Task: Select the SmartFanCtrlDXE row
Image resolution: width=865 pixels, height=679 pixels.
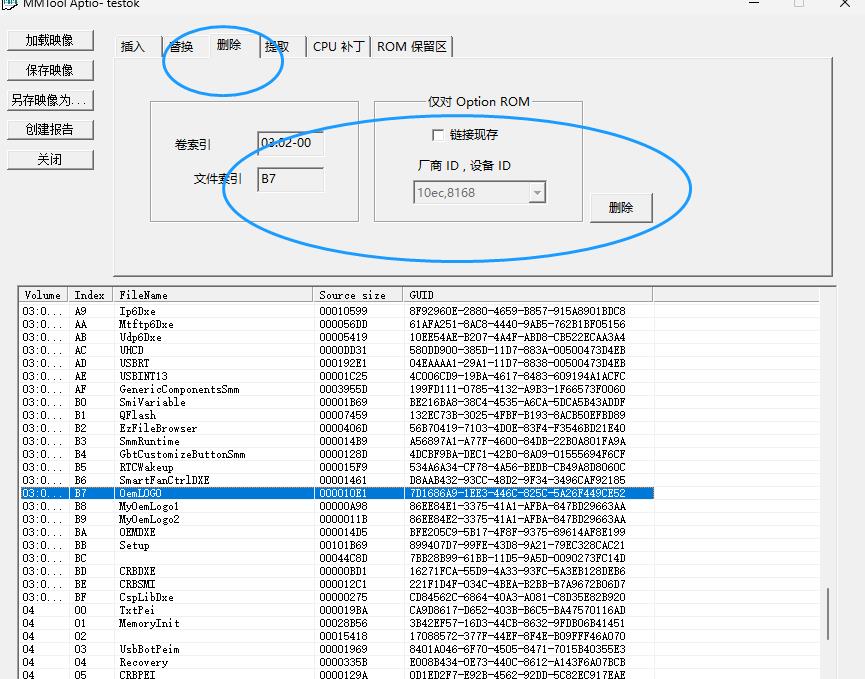Action: [x=337, y=480]
